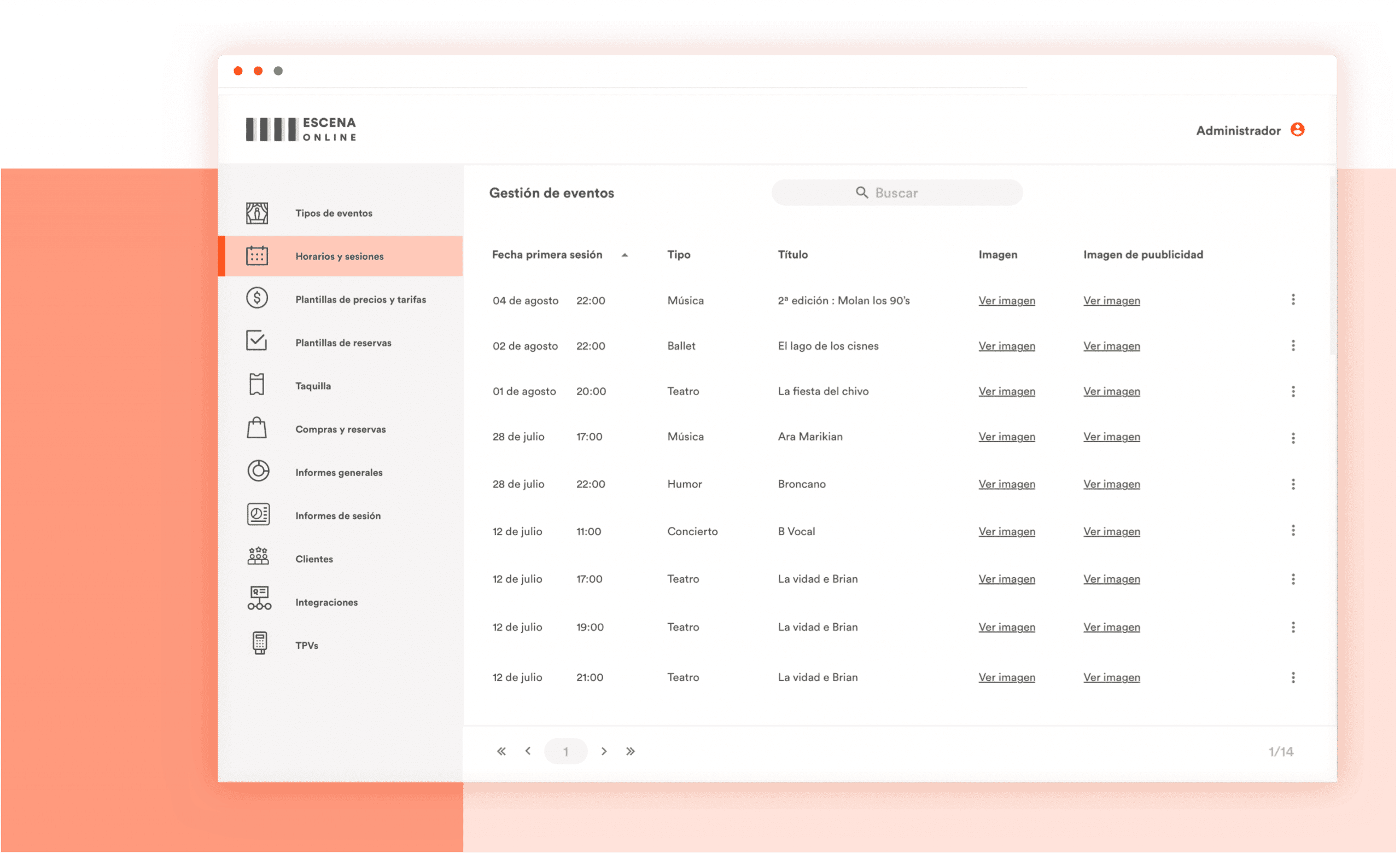This screenshot has height=853, width=1400.
Task: Open options for La vidad e Brian 17:00
Action: tap(1294, 579)
